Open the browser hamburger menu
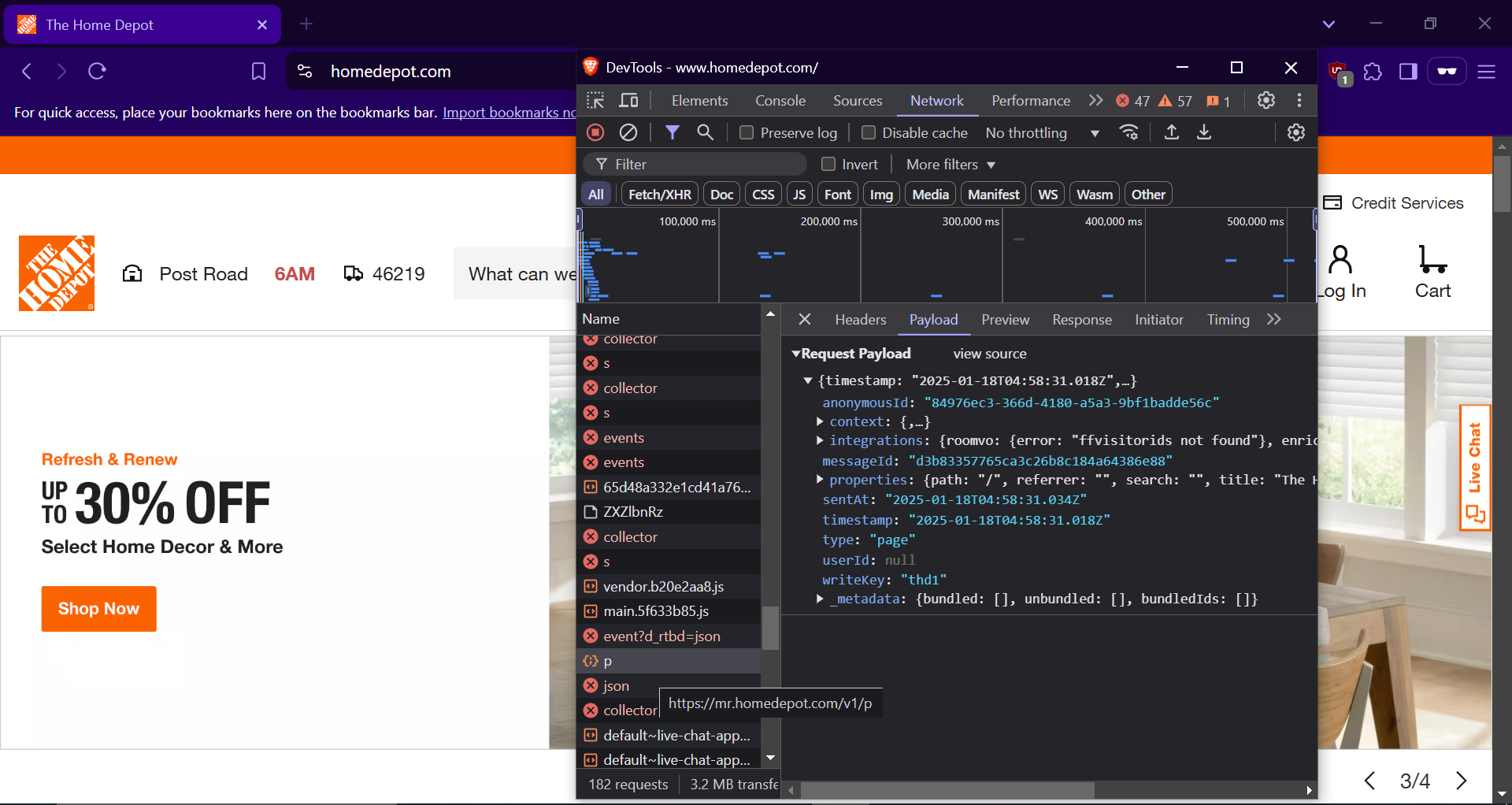Image resolution: width=1512 pixels, height=805 pixels. 1487,72
